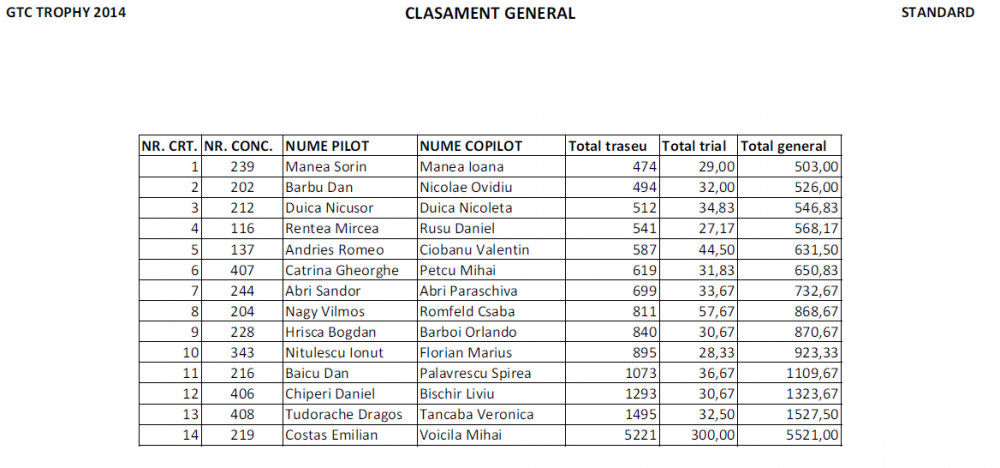
Task: Click total general value 5521,00
Action: point(813,435)
